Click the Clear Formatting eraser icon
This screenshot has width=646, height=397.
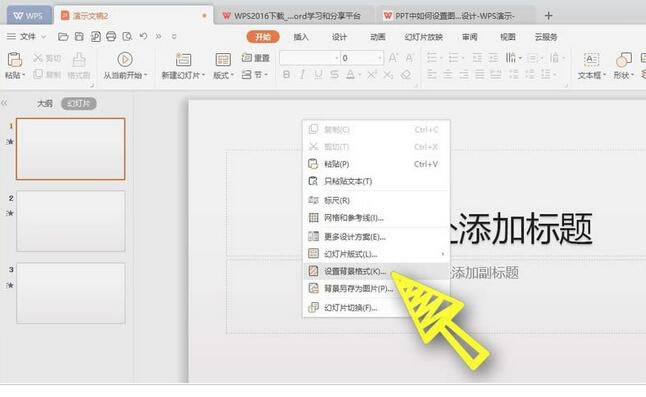click(x=406, y=75)
